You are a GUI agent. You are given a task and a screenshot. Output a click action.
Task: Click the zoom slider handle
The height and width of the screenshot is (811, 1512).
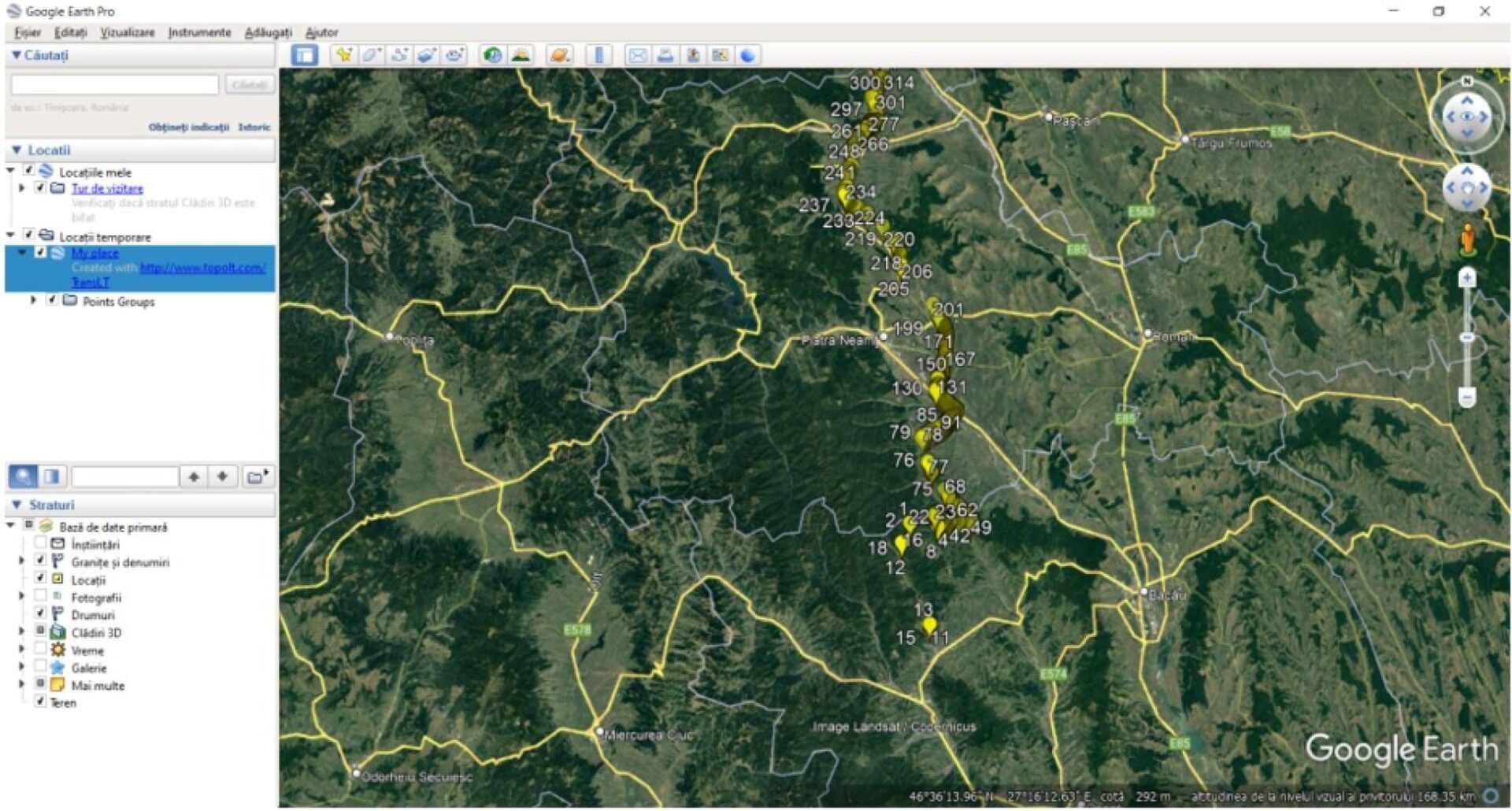(x=1466, y=338)
